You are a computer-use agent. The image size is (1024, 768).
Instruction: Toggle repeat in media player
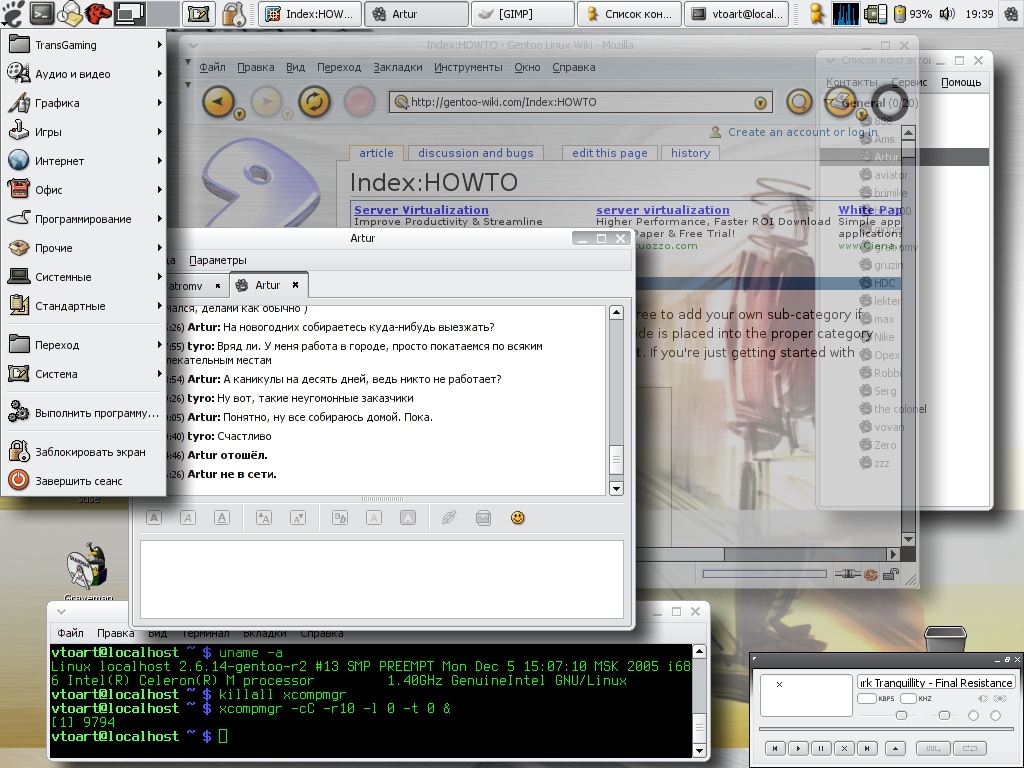pos(970,748)
